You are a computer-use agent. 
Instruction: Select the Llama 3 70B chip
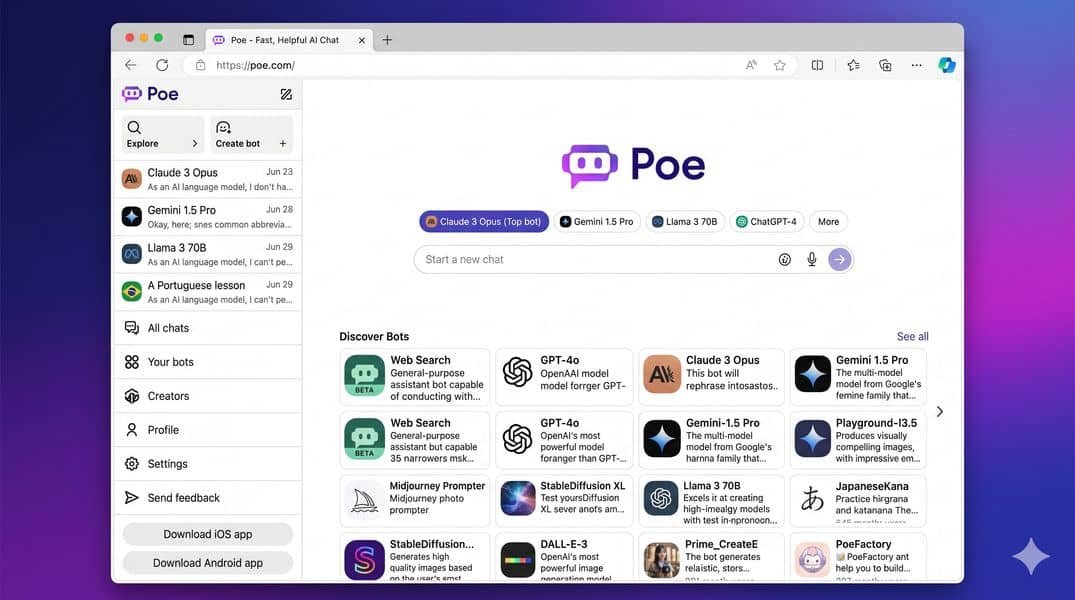[x=684, y=221]
